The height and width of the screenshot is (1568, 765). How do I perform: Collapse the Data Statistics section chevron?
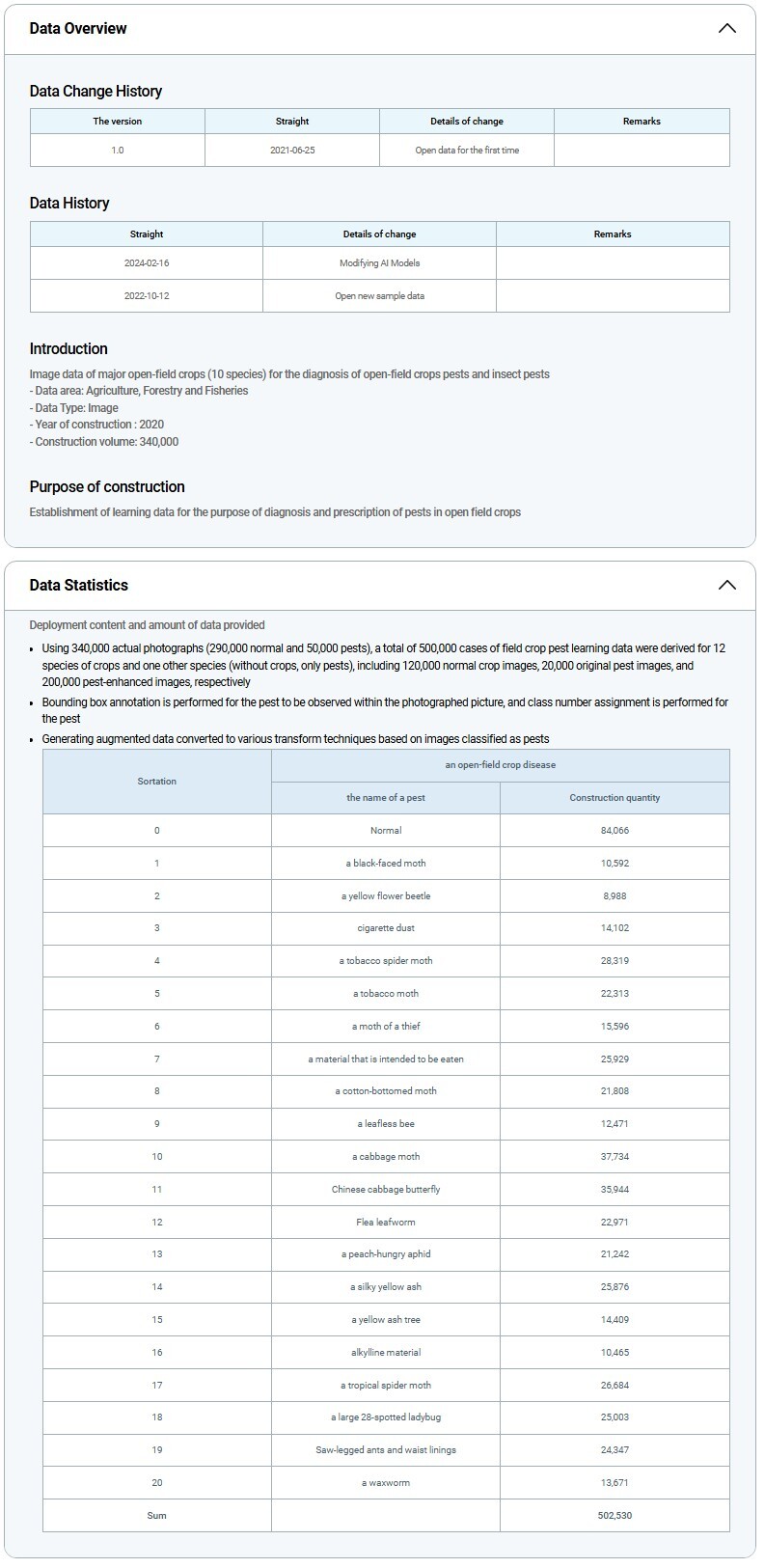tap(726, 586)
